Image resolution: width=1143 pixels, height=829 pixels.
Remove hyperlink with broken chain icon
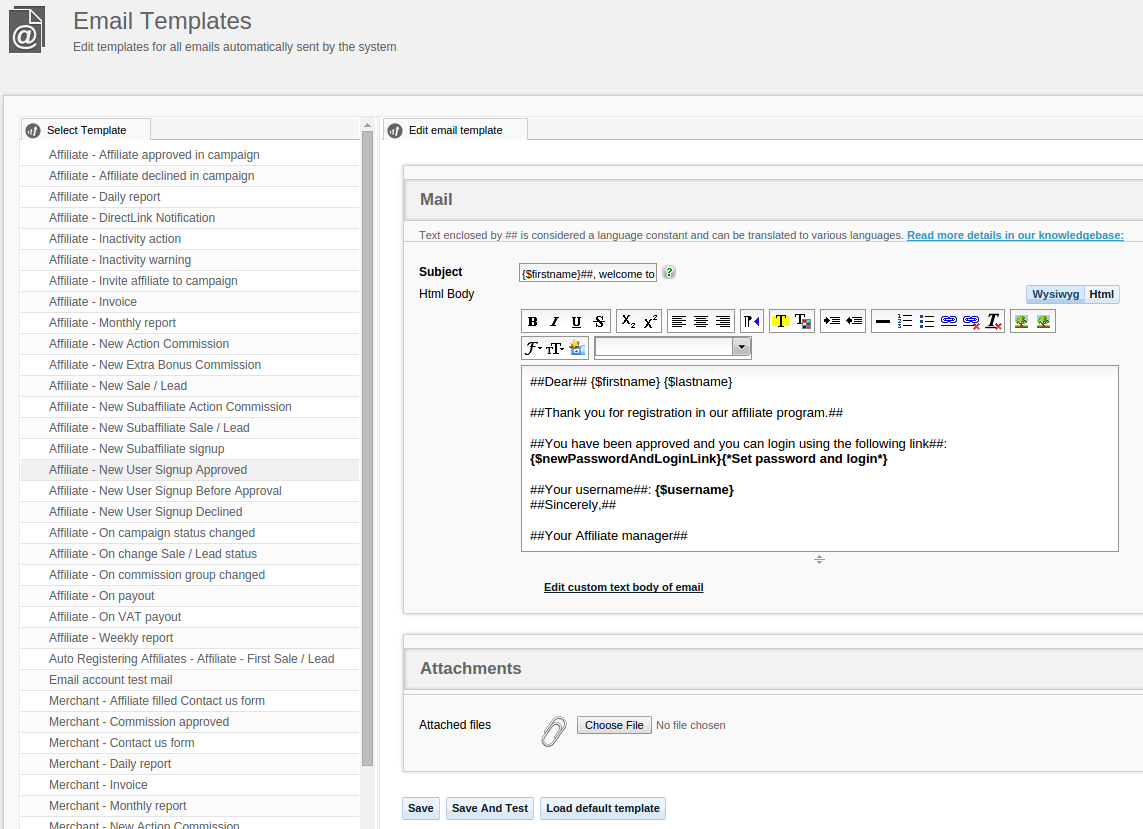click(971, 322)
